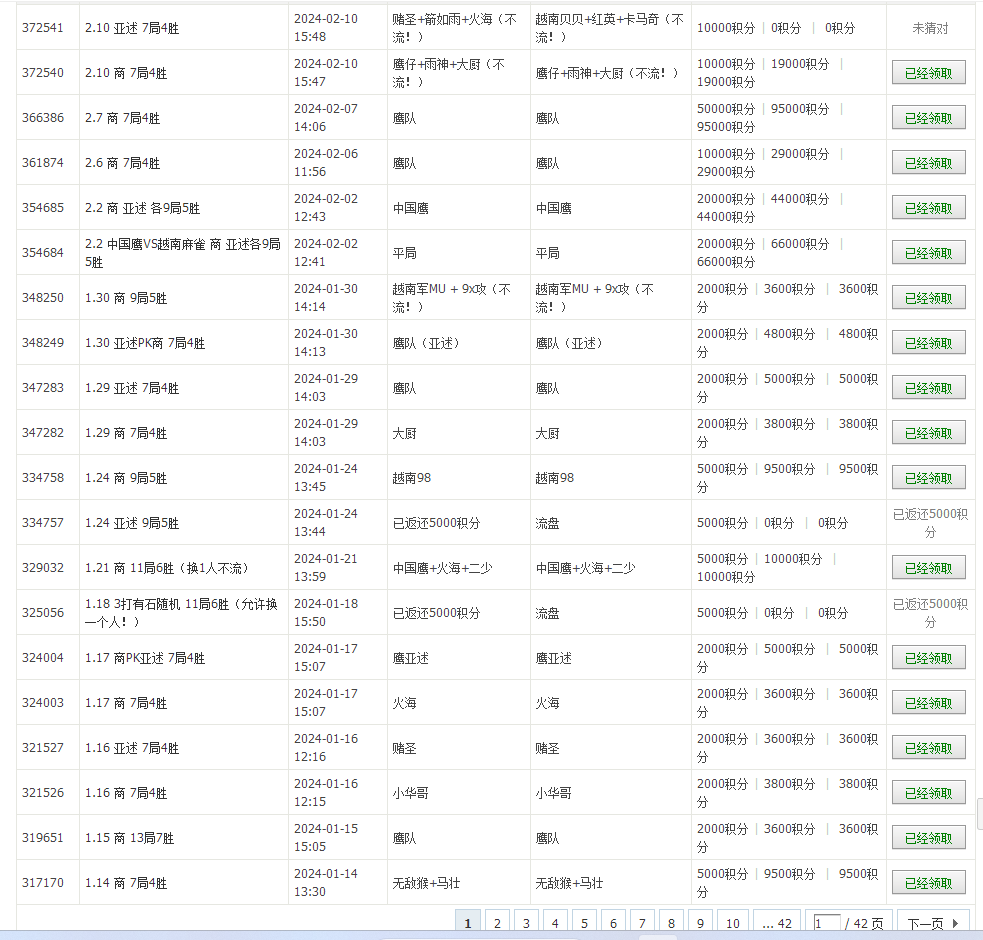Image resolution: width=983 pixels, height=940 pixels.
Task: Select current page 1 in pagination
Action: (x=467, y=923)
